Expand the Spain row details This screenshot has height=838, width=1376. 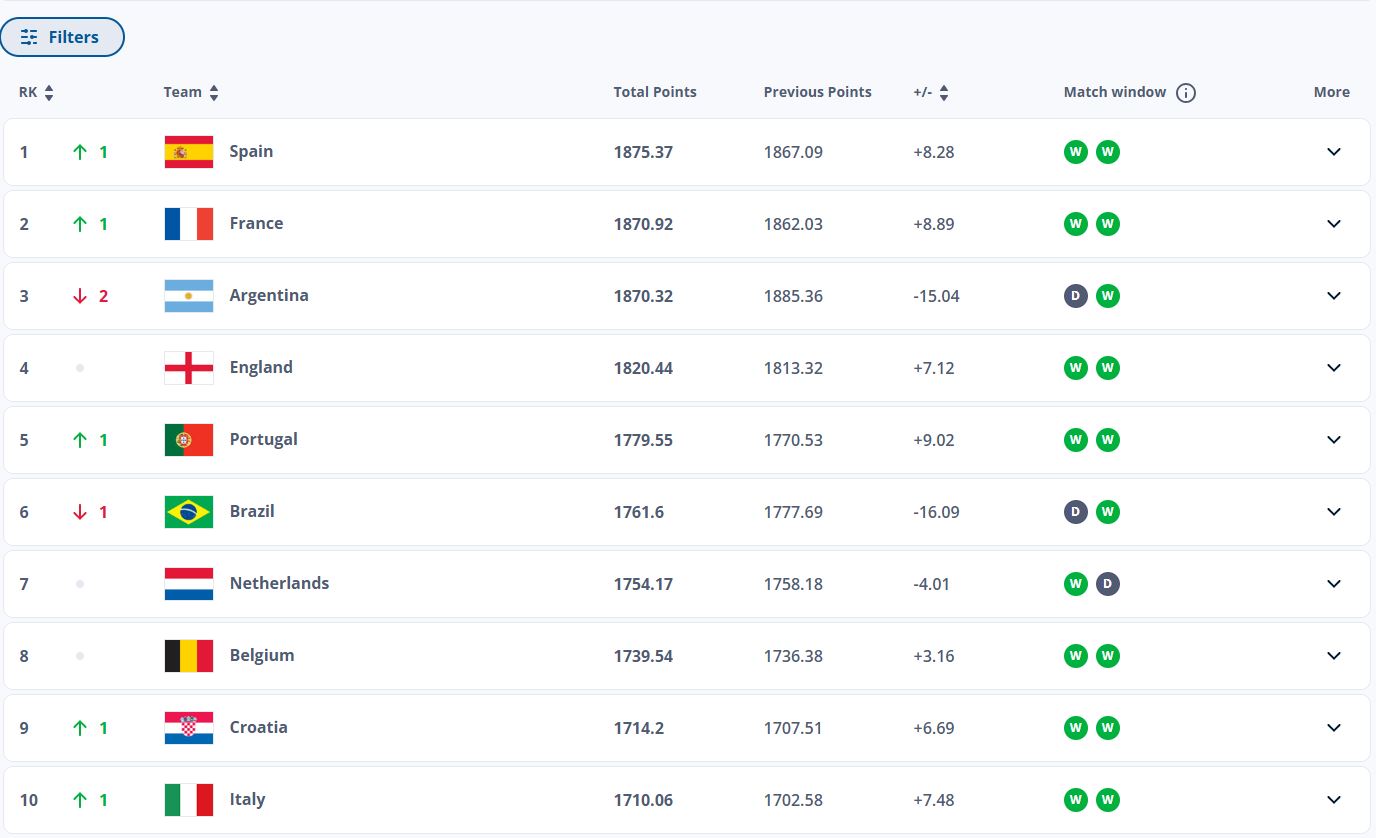pyautogui.click(x=1333, y=152)
